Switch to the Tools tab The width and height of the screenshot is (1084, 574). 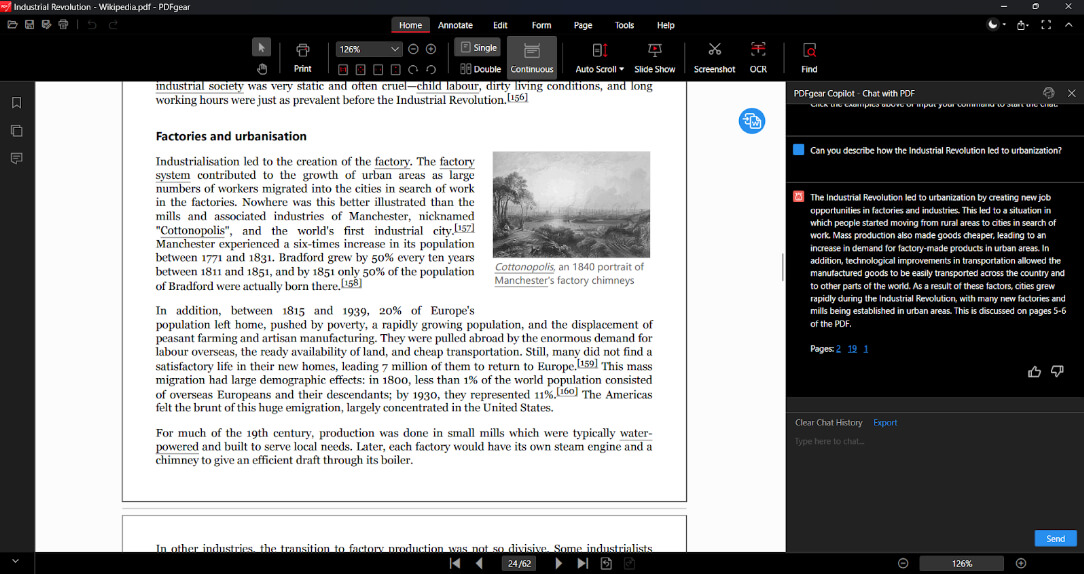[x=624, y=25]
